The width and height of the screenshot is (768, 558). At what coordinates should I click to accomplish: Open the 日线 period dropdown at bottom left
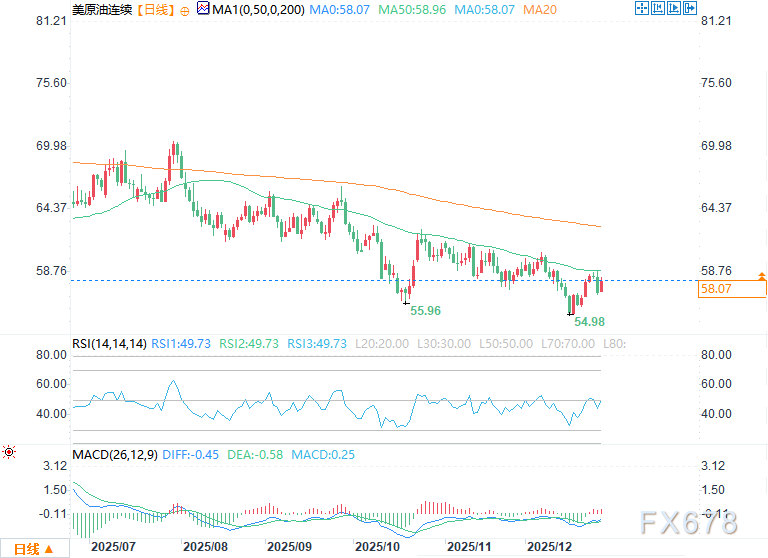[34, 548]
